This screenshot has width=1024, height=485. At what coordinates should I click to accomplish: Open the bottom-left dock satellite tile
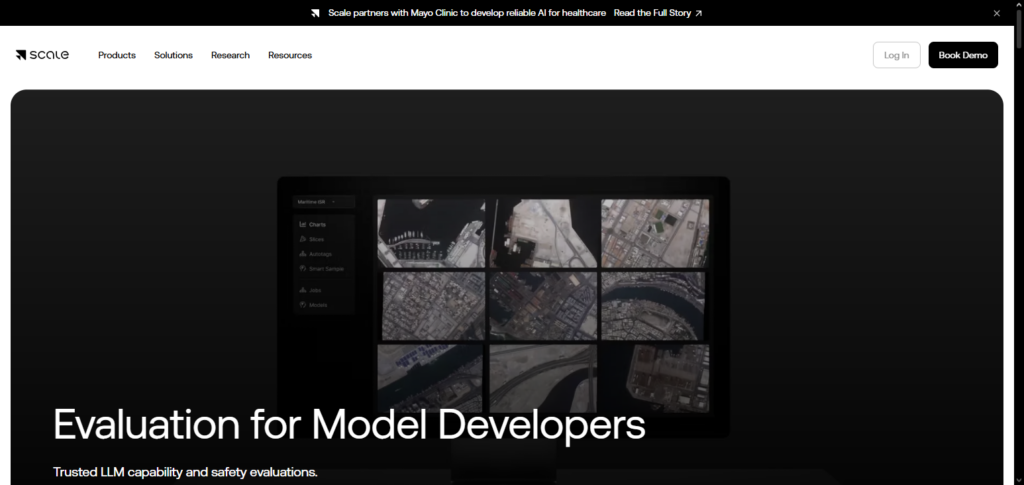coord(430,379)
